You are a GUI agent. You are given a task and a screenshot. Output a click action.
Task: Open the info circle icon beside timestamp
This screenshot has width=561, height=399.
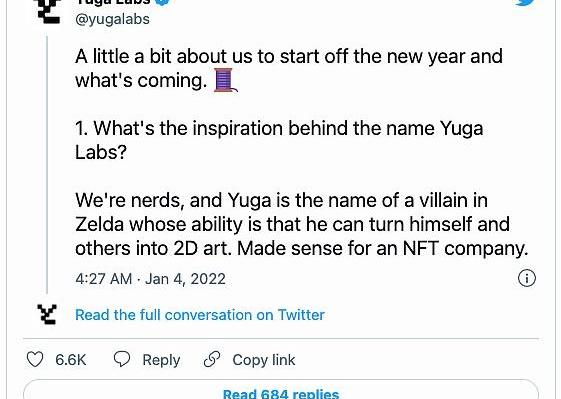coord(527,278)
